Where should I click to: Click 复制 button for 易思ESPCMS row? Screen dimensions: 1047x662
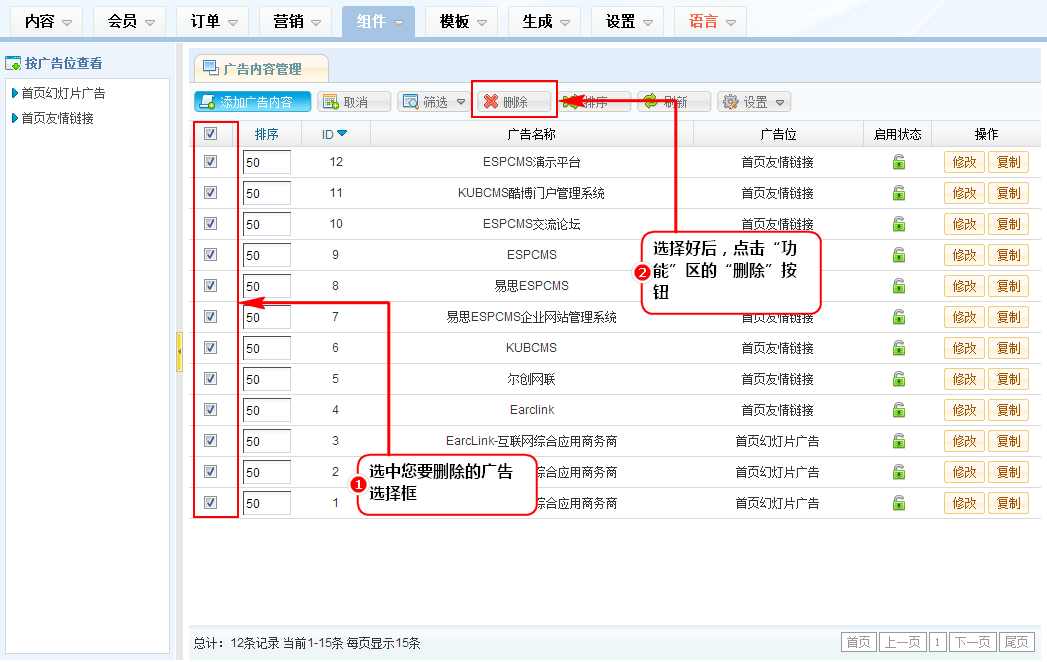1008,286
